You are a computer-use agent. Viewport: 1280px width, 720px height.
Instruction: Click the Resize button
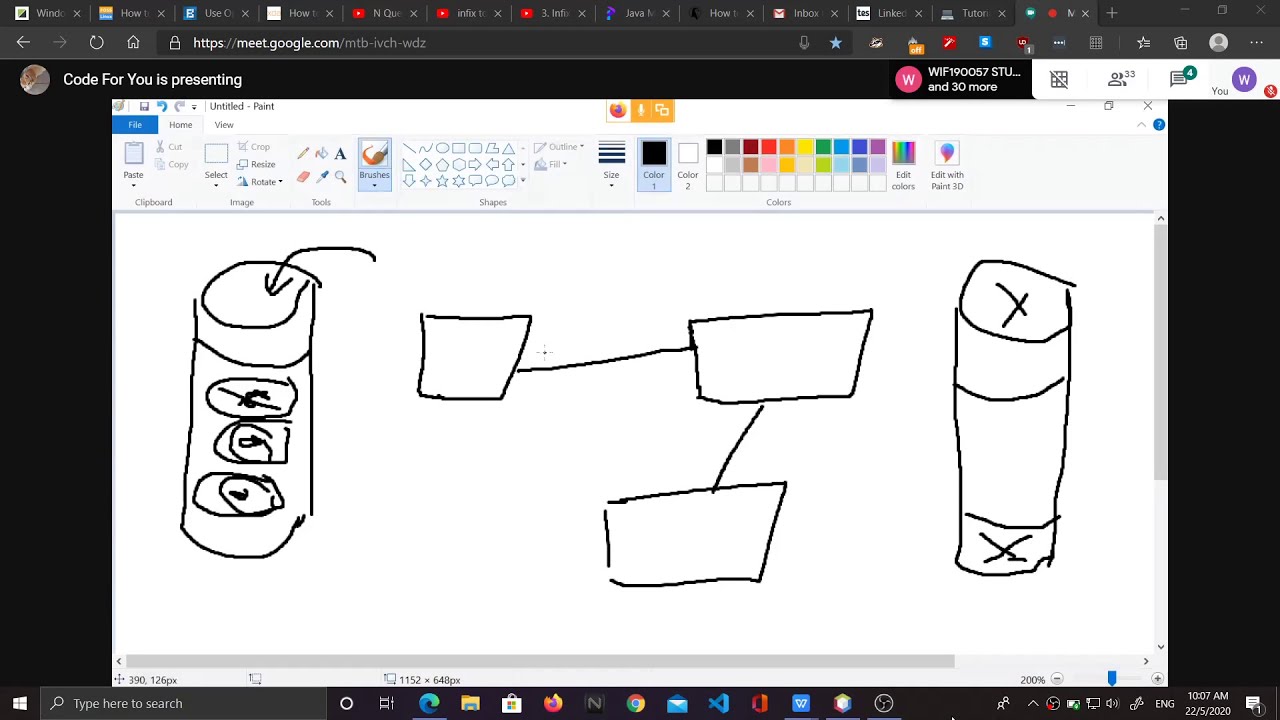[256, 164]
